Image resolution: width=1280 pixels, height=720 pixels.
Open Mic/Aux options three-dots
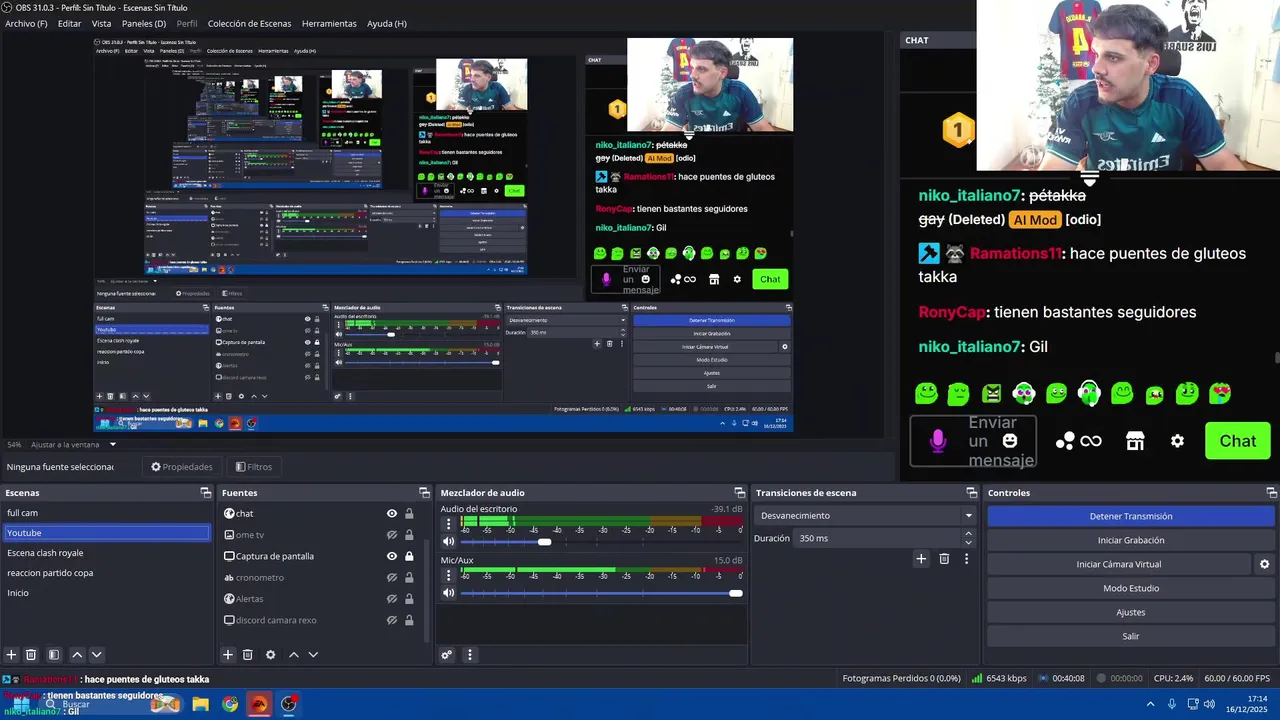(x=448, y=576)
